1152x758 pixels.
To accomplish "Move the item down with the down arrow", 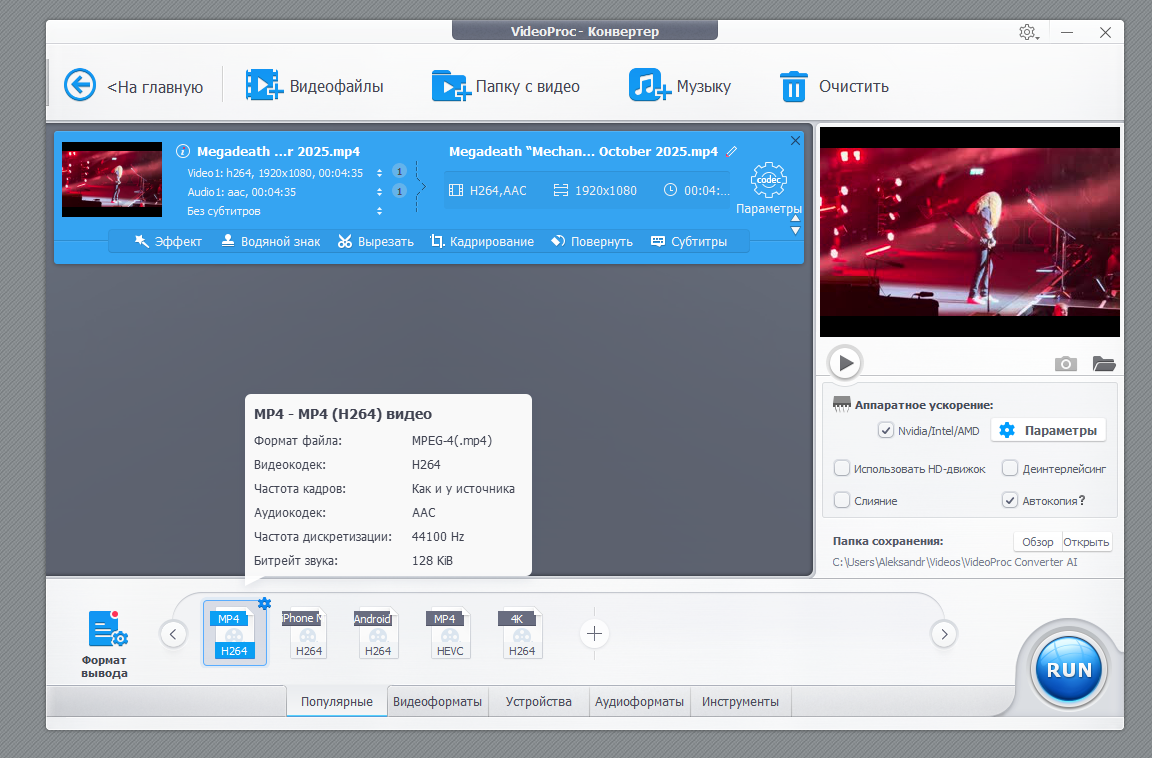I will click(795, 231).
